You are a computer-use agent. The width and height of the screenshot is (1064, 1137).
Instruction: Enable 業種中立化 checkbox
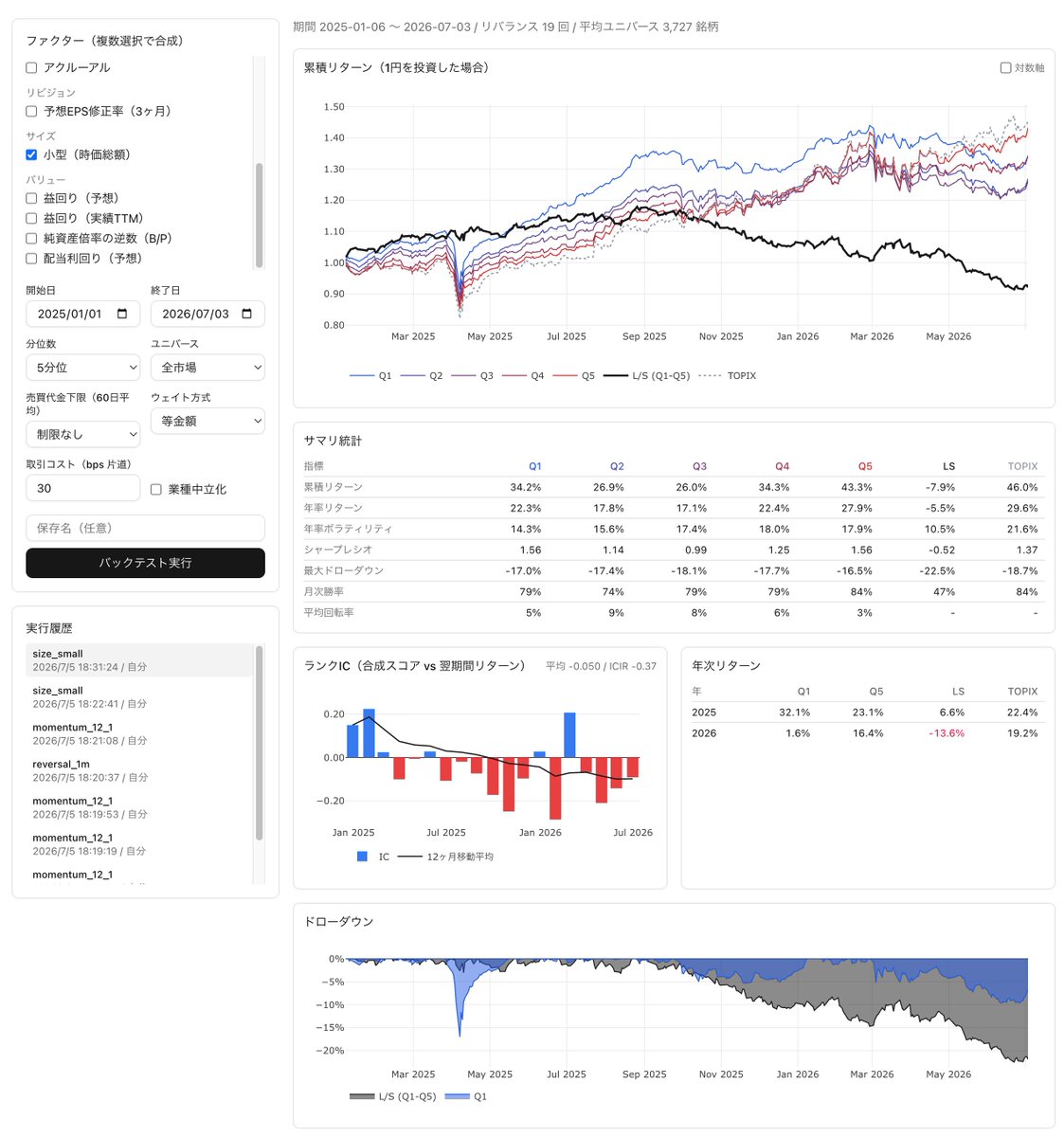pyautogui.click(x=156, y=489)
